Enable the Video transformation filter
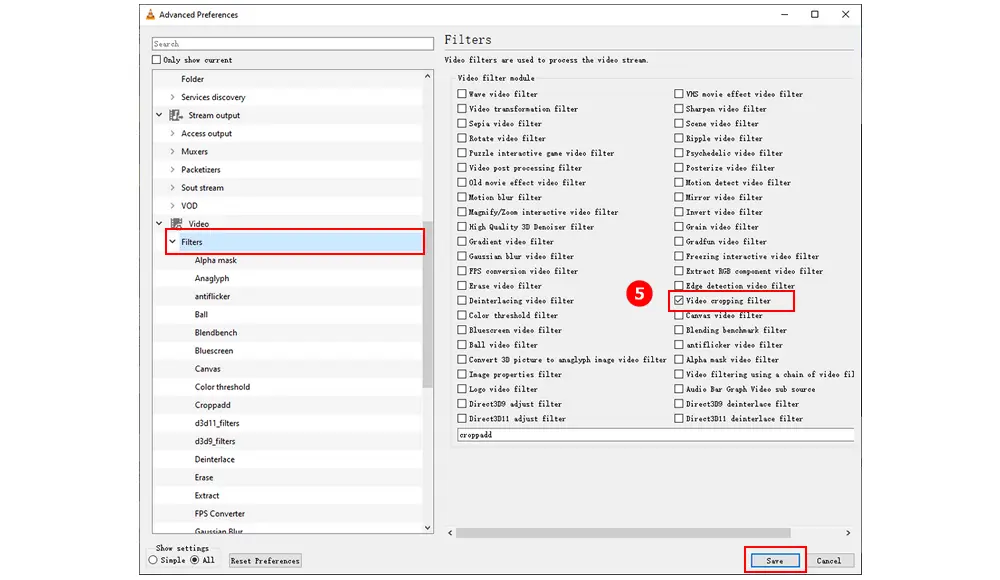 click(x=462, y=108)
